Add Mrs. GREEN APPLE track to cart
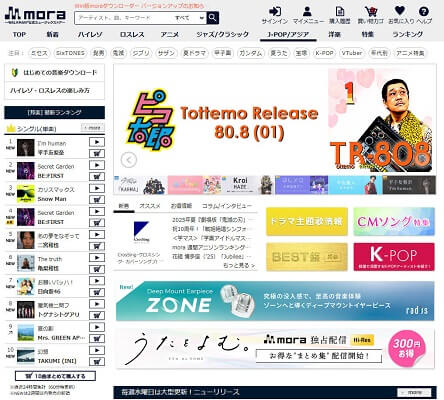444x400 pixels. tap(97, 338)
